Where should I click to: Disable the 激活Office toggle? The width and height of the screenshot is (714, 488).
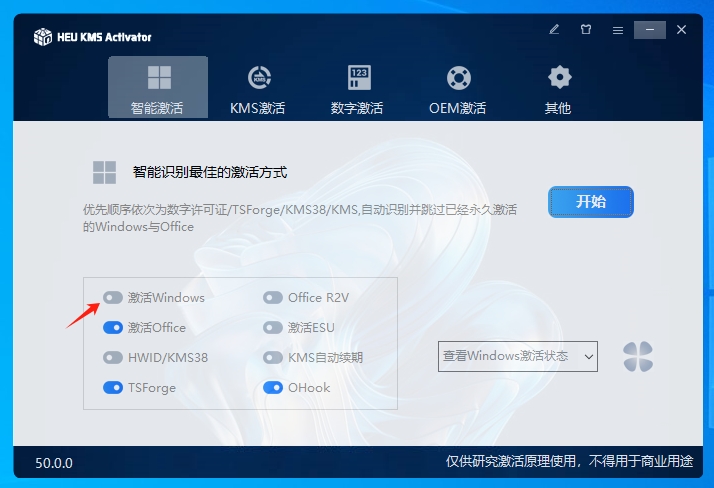click(x=113, y=328)
